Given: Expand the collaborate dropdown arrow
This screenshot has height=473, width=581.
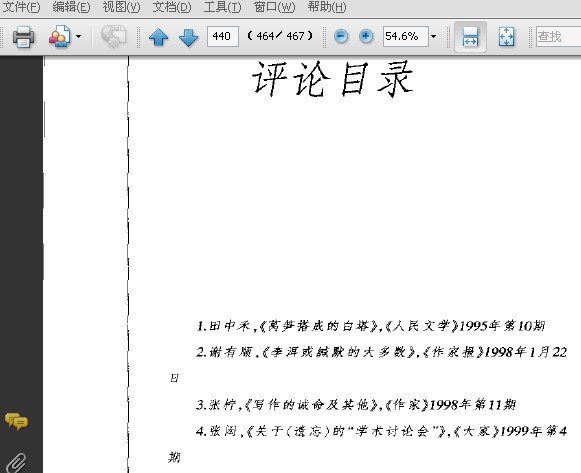Looking at the screenshot, I should [x=78, y=36].
